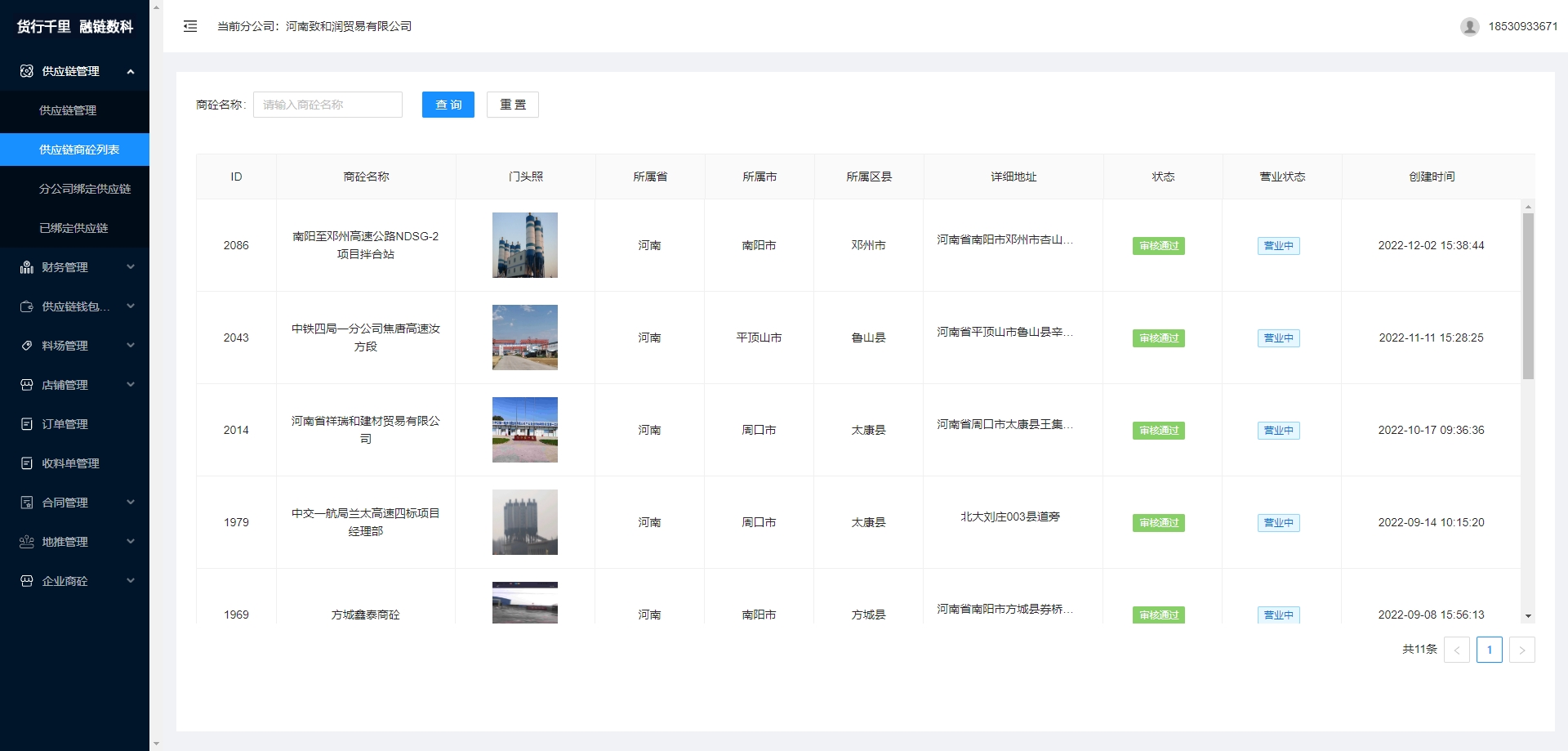Image resolution: width=1568 pixels, height=751 pixels.
Task: Click 营业中 tag in row 1979
Action: (1279, 523)
